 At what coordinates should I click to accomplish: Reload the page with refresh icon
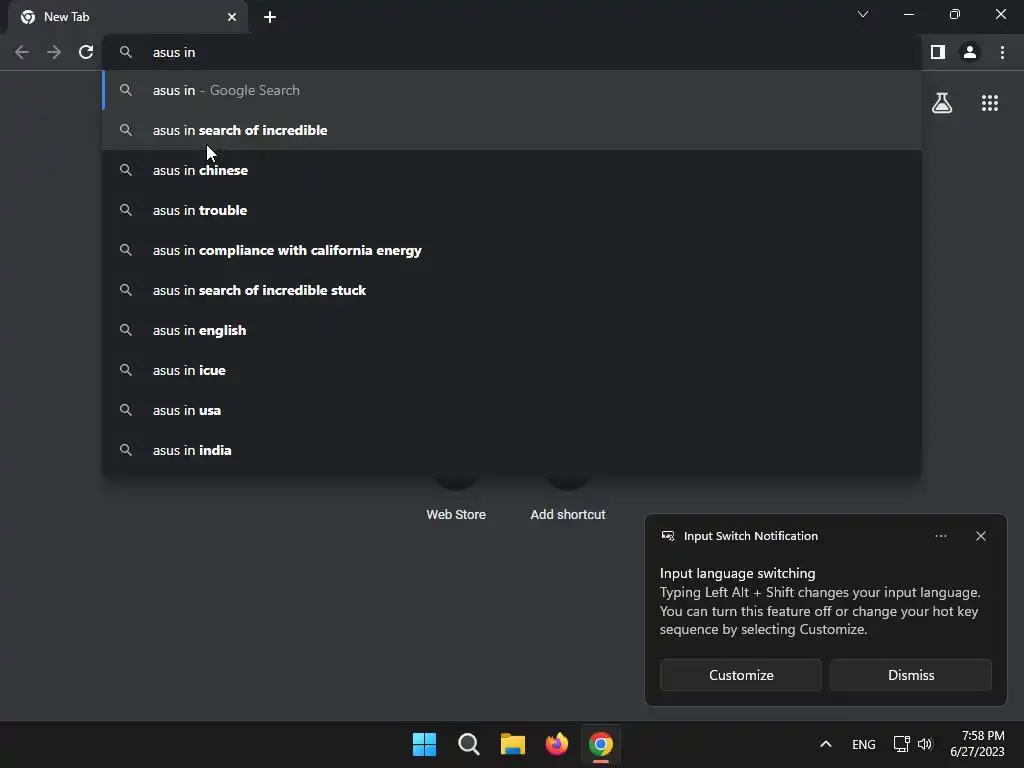[86, 52]
